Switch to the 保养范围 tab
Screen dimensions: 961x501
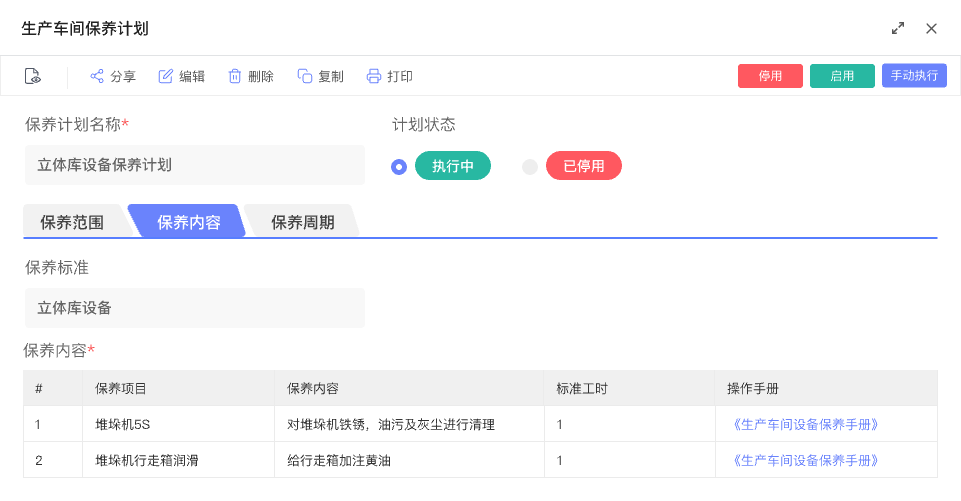tap(72, 222)
